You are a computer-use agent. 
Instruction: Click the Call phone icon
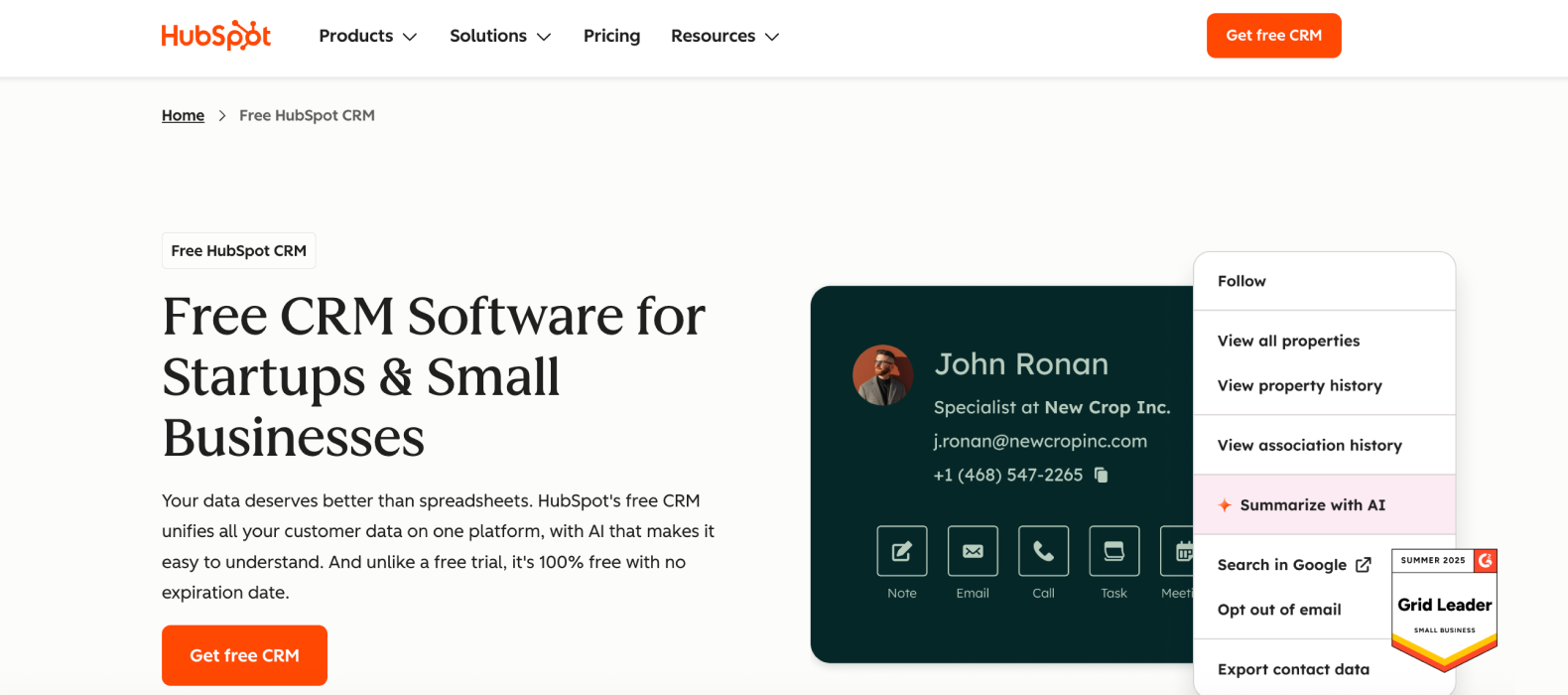pos(1043,551)
